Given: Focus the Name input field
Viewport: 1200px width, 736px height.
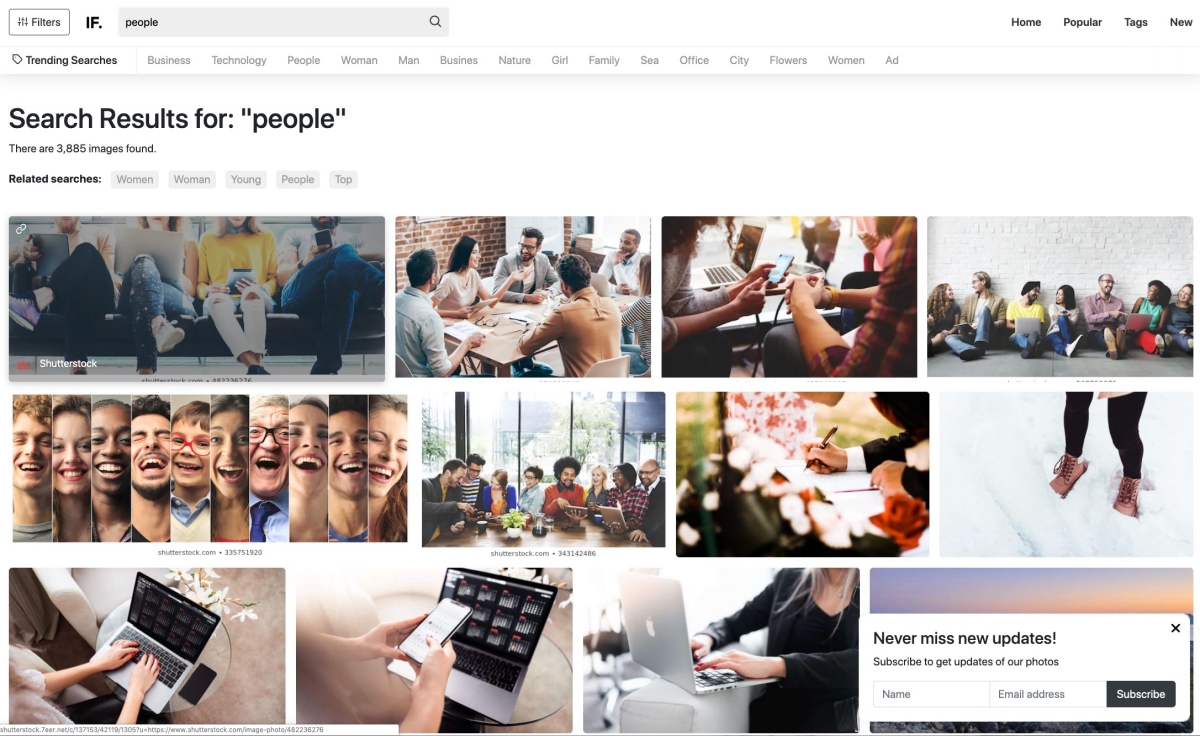Looking at the screenshot, I should [x=931, y=694].
